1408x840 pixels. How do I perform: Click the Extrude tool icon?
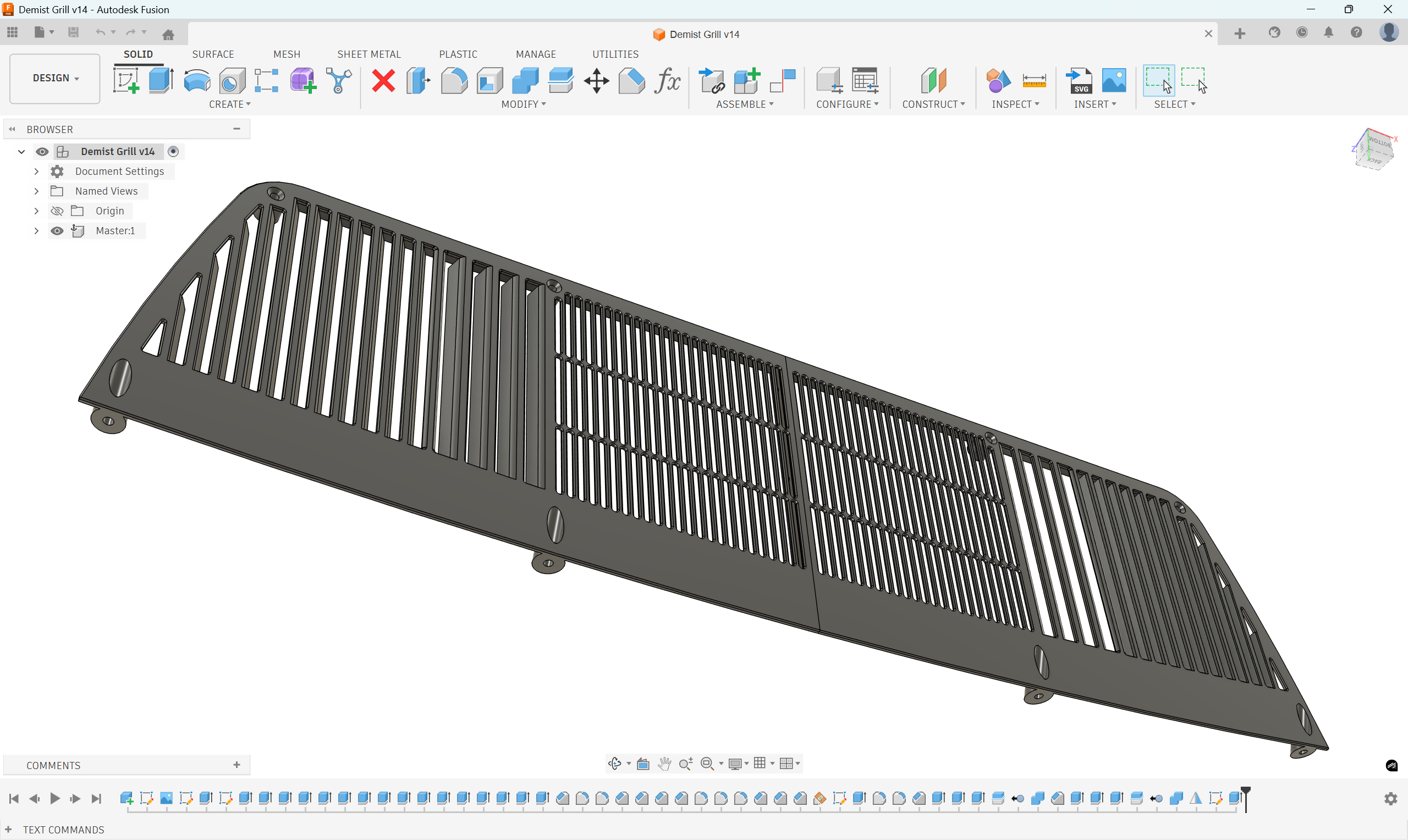click(161, 80)
